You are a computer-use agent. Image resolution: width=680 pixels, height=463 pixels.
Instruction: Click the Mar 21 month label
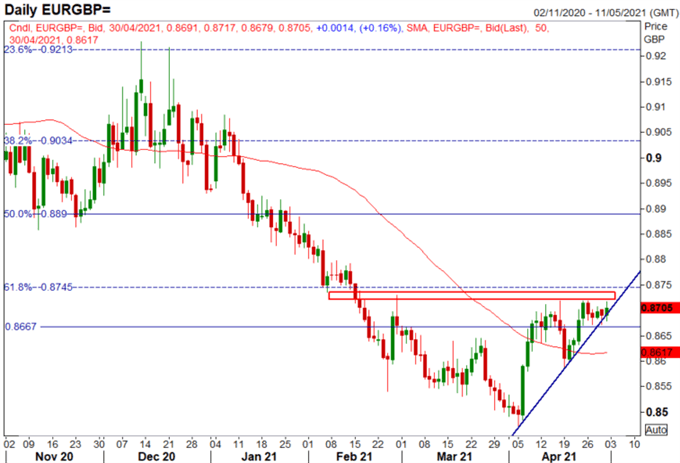tap(454, 456)
